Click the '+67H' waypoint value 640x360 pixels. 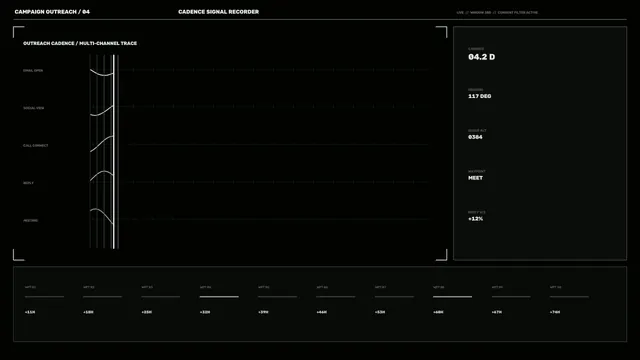tap(497, 312)
